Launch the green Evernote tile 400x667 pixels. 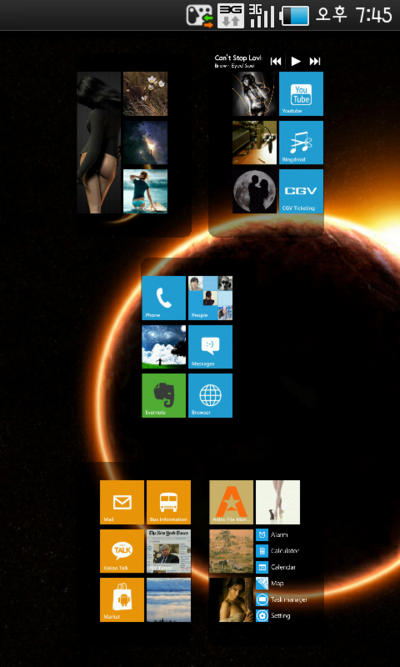[x=164, y=396]
